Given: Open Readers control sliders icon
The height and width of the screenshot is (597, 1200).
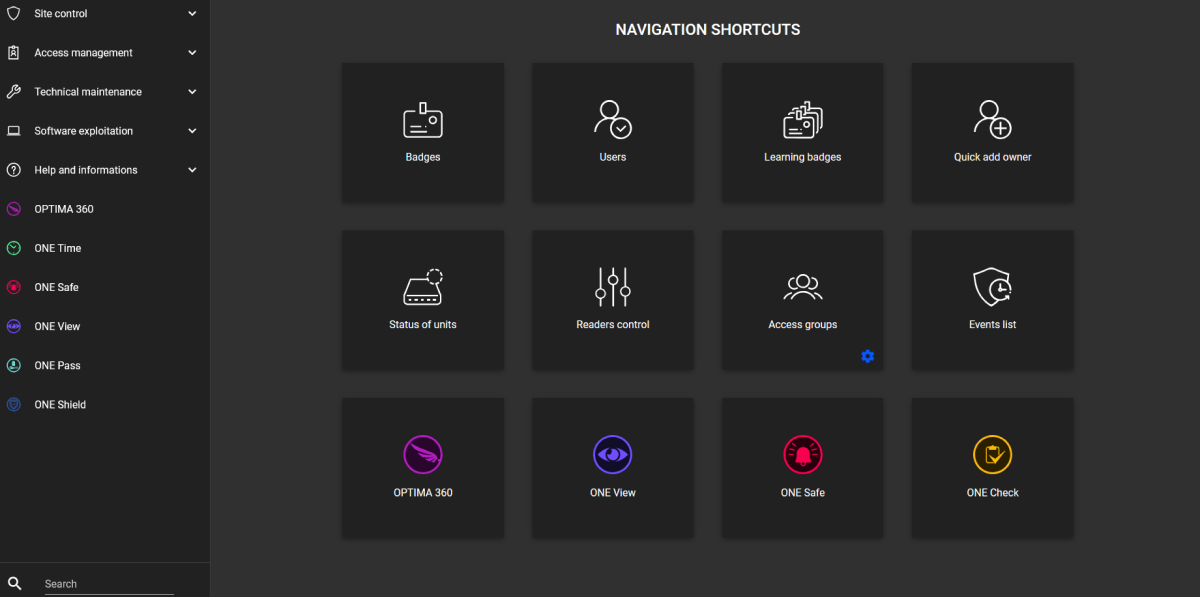Looking at the screenshot, I should (612, 287).
